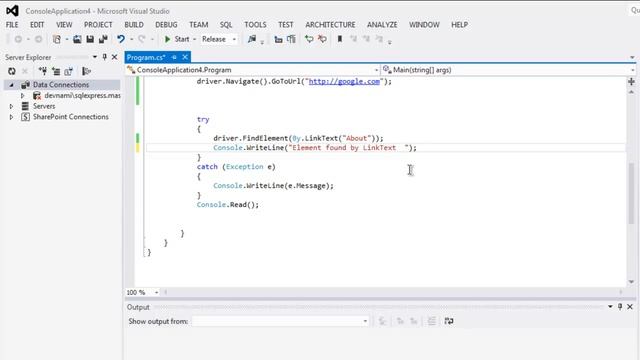This screenshot has height=360, width=640.
Task: Toggle word wrap in the Output panel
Action: click(449, 321)
